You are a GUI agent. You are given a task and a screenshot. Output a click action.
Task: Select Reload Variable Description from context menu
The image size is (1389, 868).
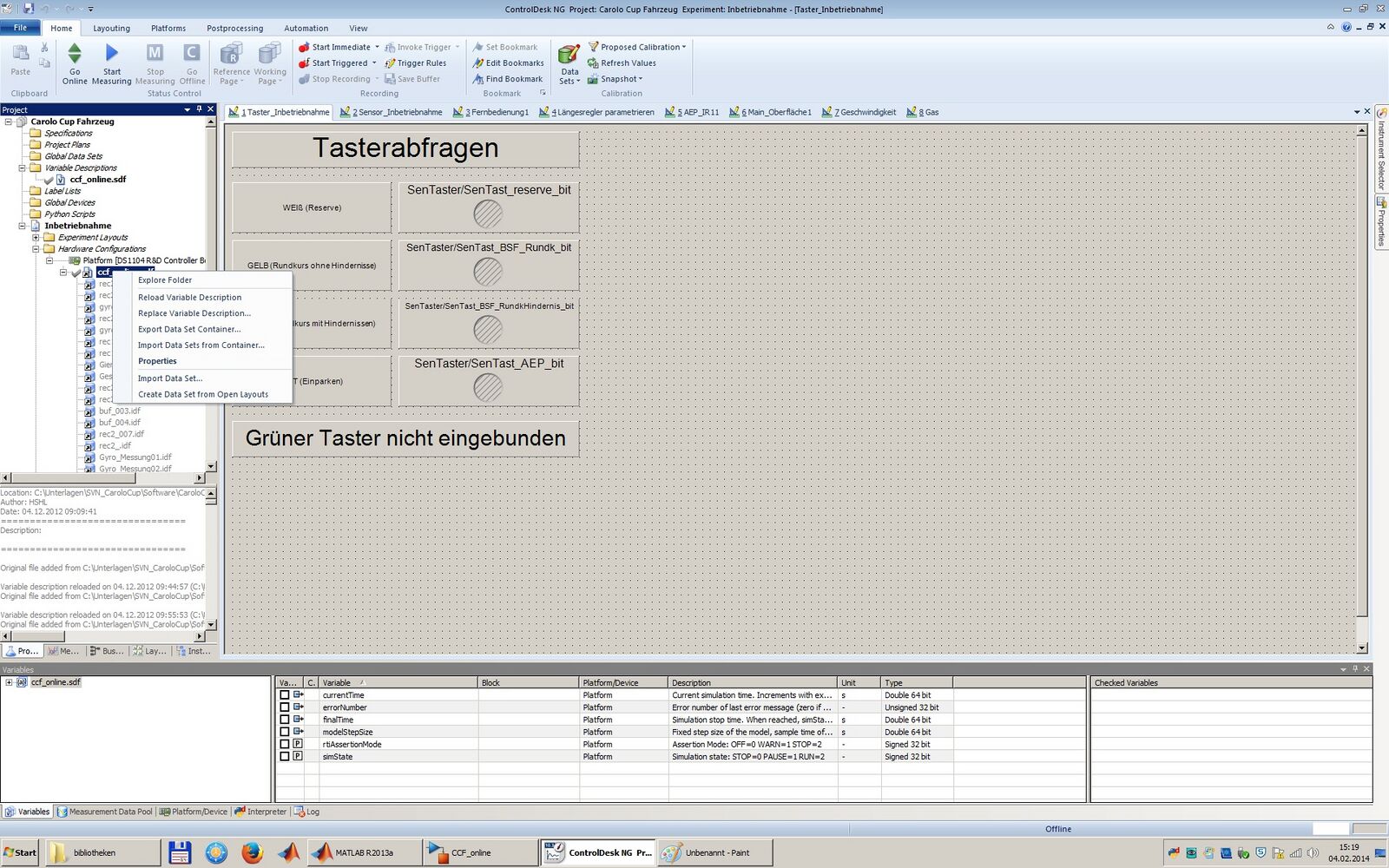[189, 298]
